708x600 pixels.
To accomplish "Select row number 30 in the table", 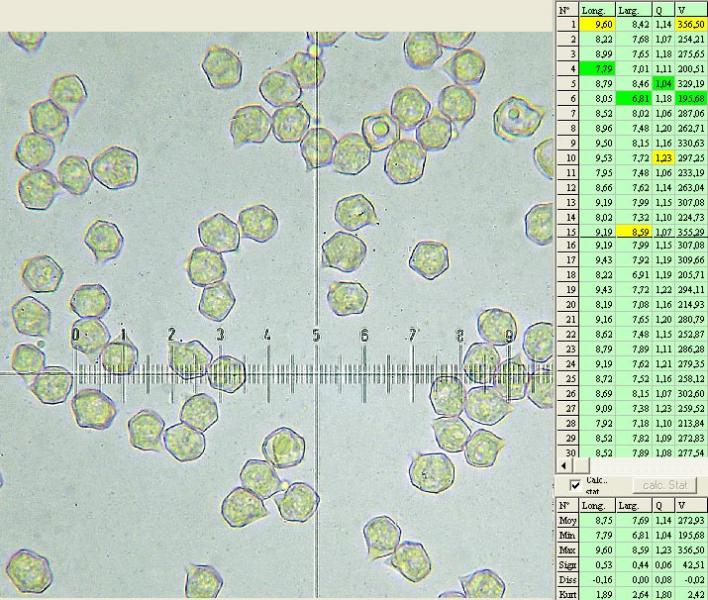I will (567, 452).
